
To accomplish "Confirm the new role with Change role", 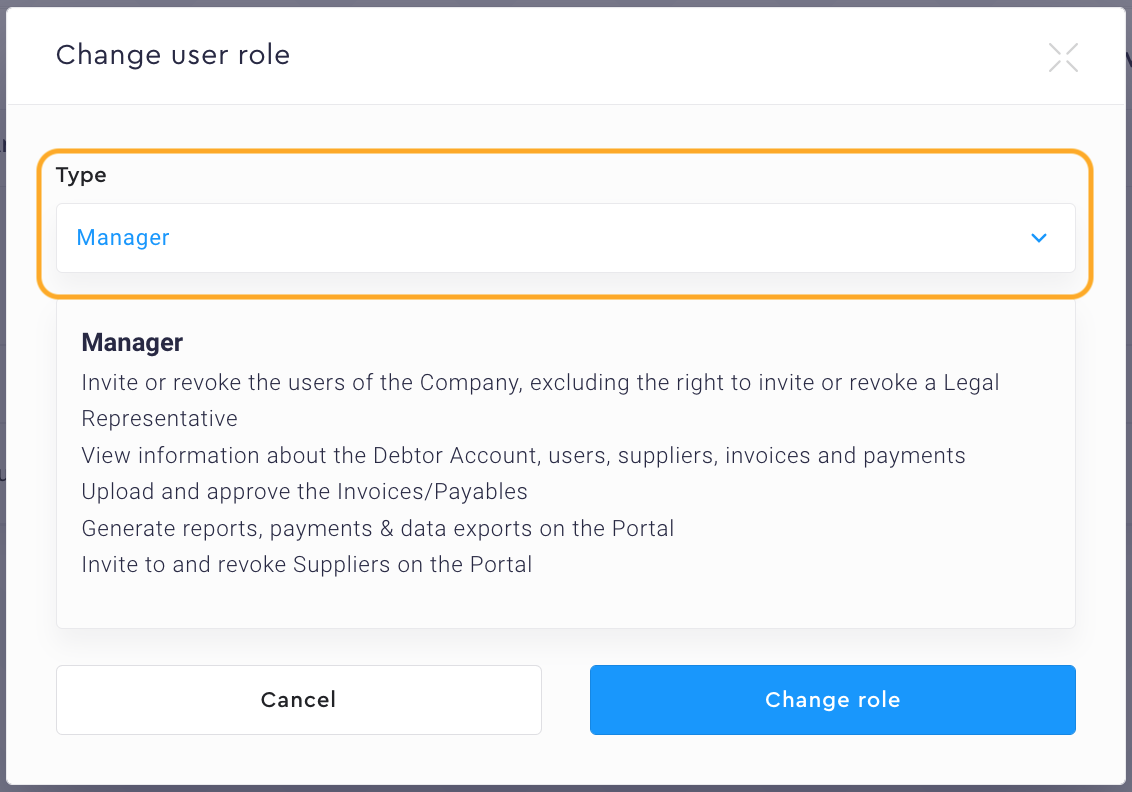I will click(x=833, y=700).
